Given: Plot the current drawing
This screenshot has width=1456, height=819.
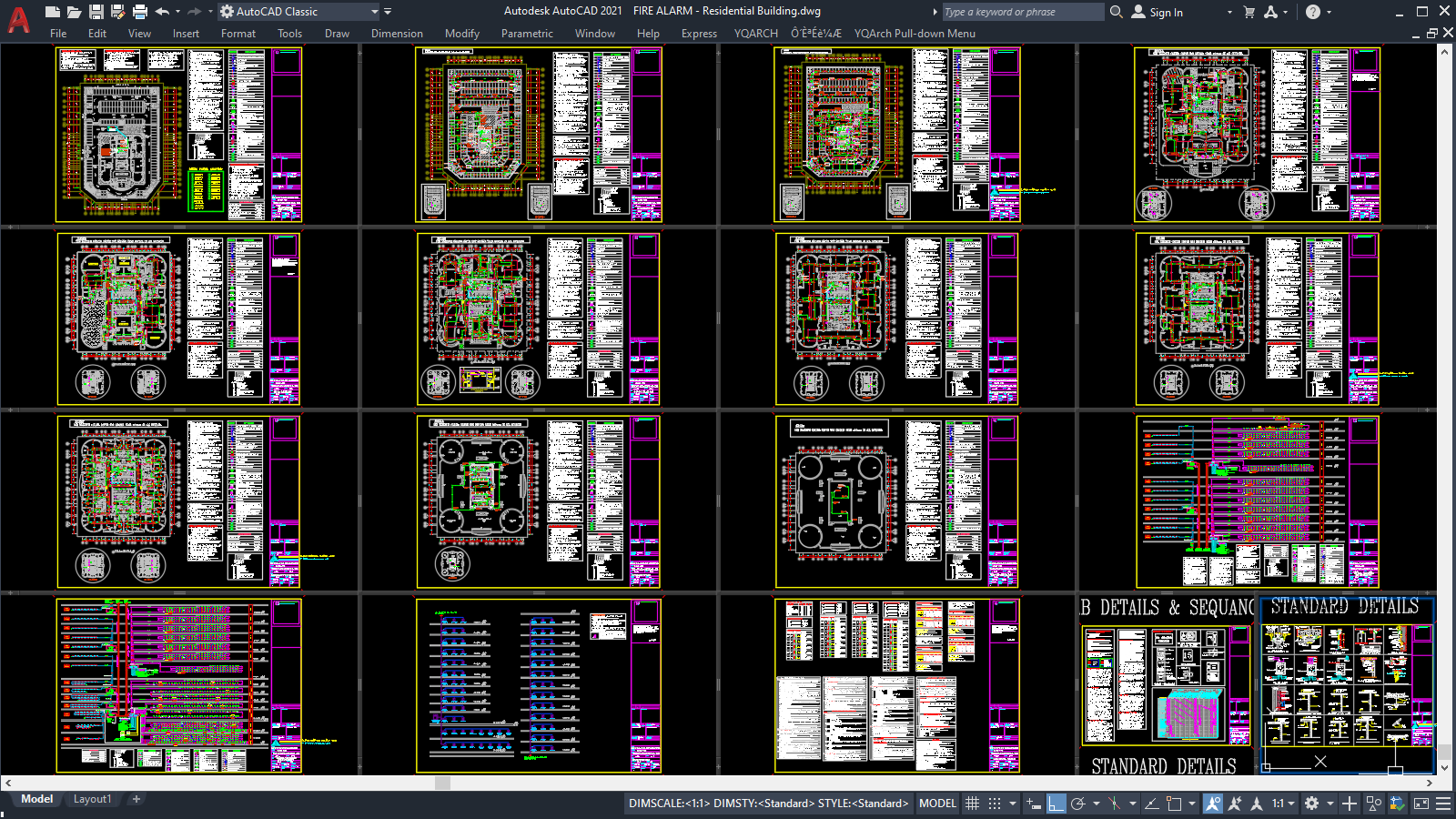Looking at the screenshot, I should coord(139,11).
